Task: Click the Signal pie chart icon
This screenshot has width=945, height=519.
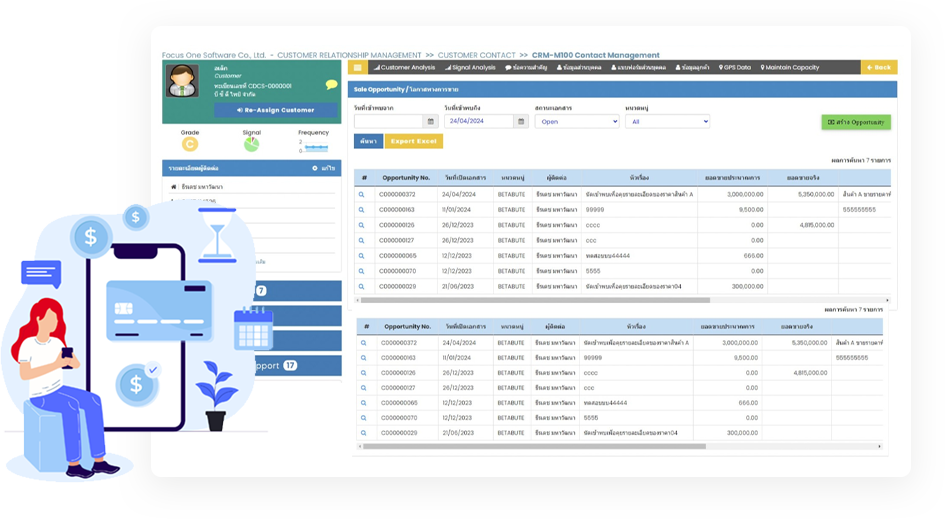Action: (251, 144)
